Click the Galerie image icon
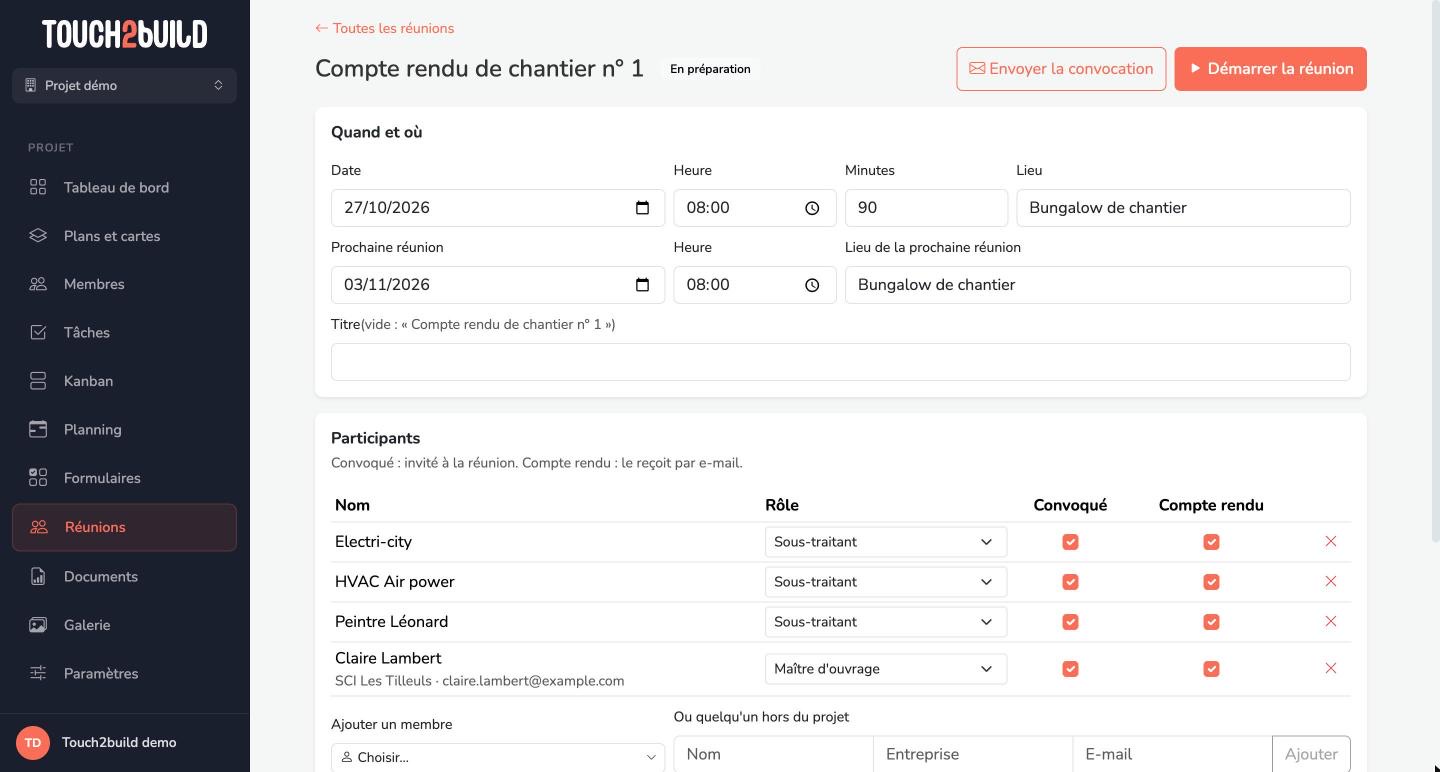 38,625
